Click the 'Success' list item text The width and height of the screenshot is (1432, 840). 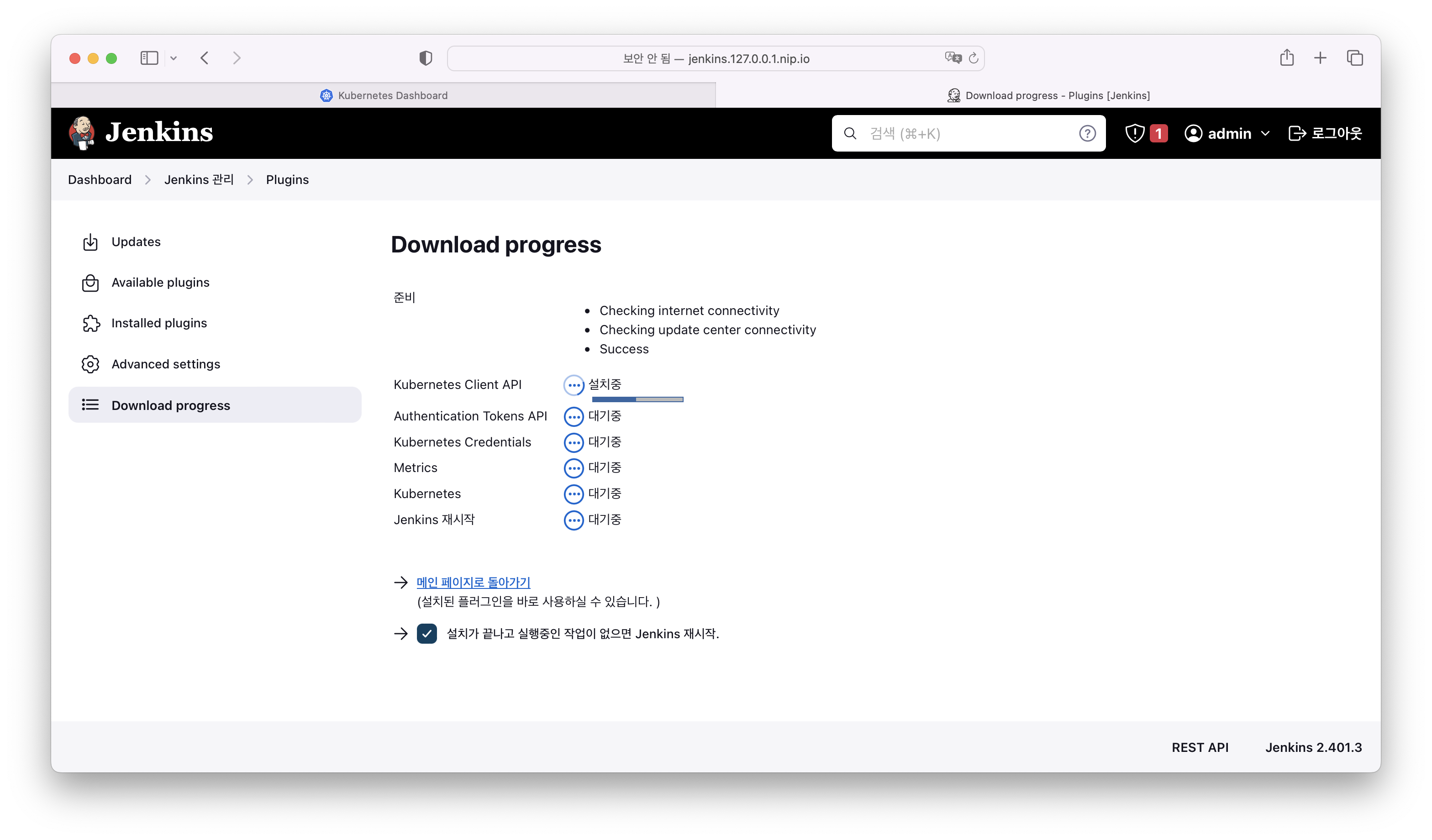624,349
